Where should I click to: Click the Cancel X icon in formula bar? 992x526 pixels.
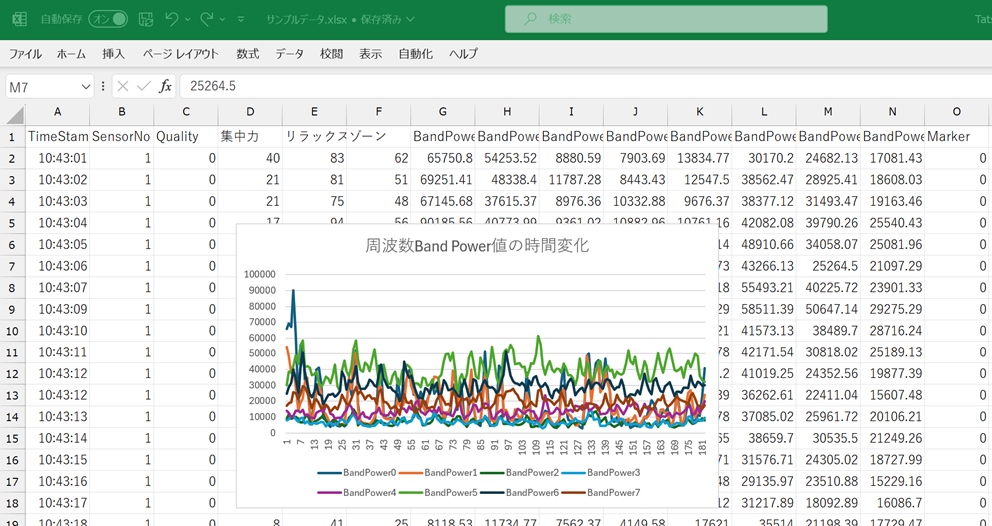point(122,87)
